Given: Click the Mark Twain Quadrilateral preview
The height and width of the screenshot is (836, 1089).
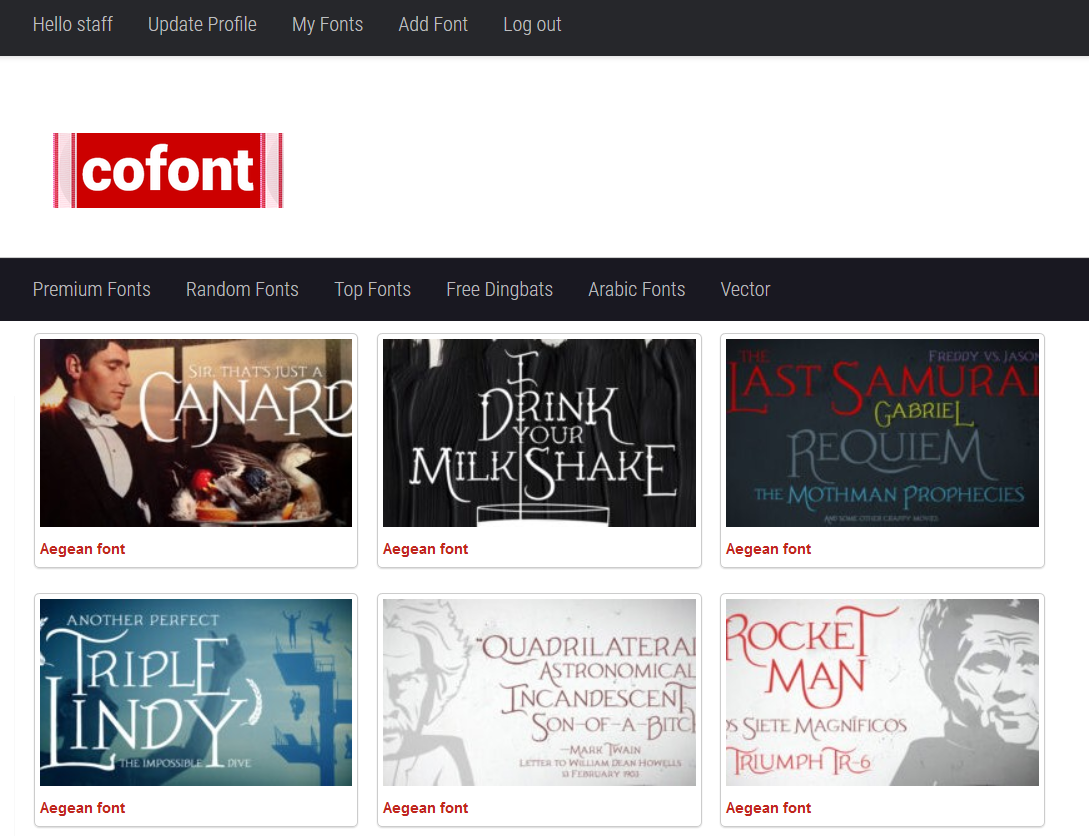Looking at the screenshot, I should coord(539,691).
